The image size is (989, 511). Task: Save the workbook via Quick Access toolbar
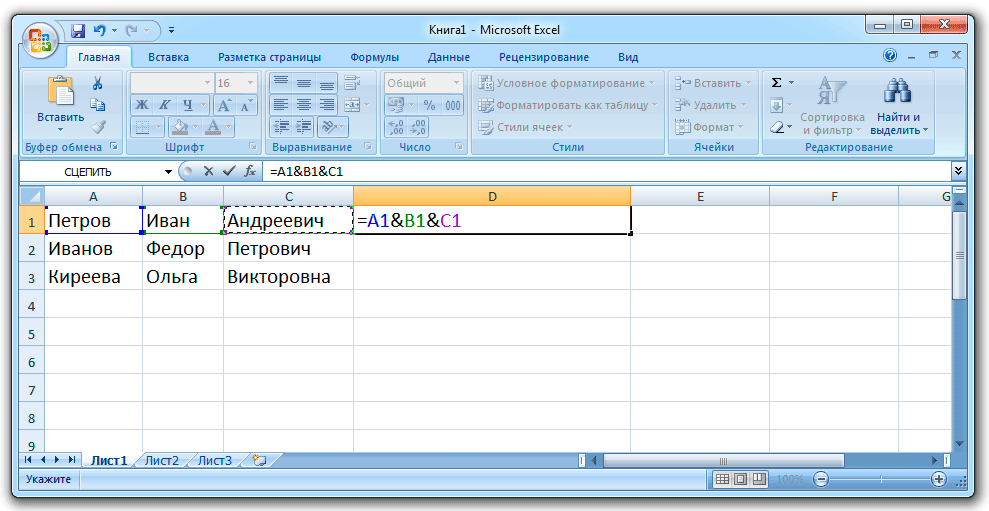78,30
